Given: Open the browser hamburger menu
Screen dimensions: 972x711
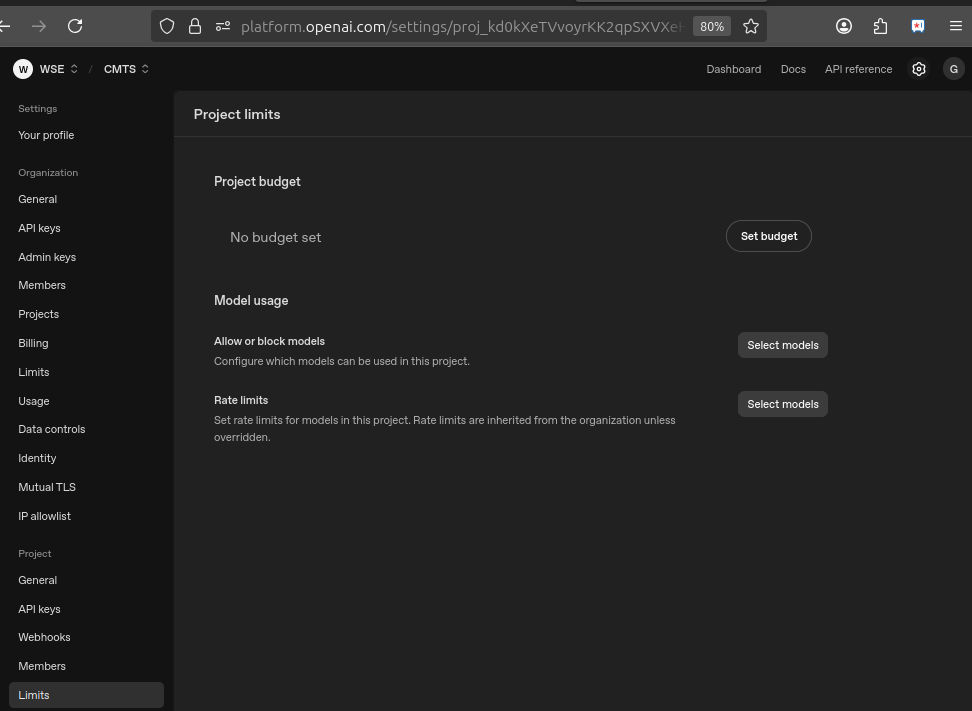Looking at the screenshot, I should [x=955, y=26].
